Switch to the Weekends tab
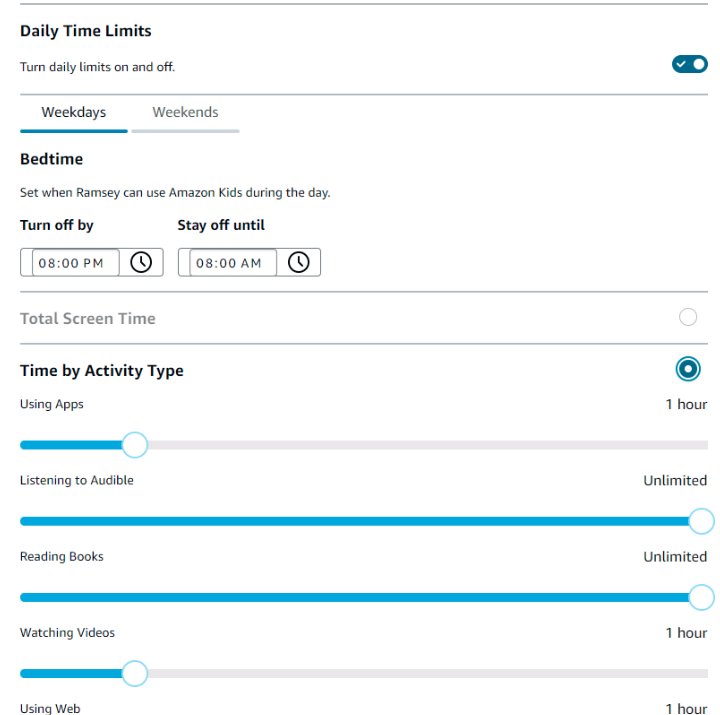This screenshot has height=715, width=720. tap(185, 113)
